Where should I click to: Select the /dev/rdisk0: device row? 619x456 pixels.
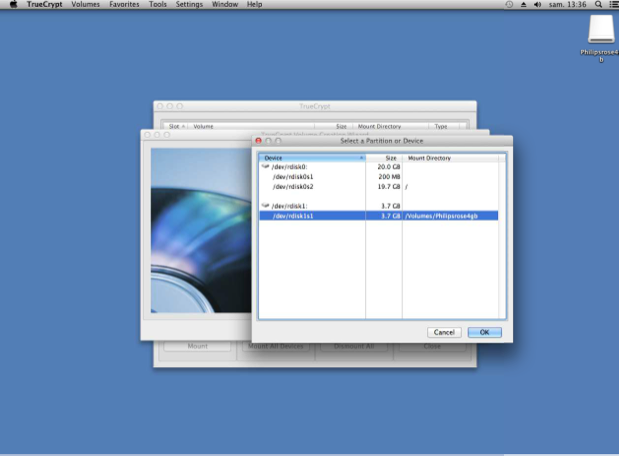pos(378,167)
